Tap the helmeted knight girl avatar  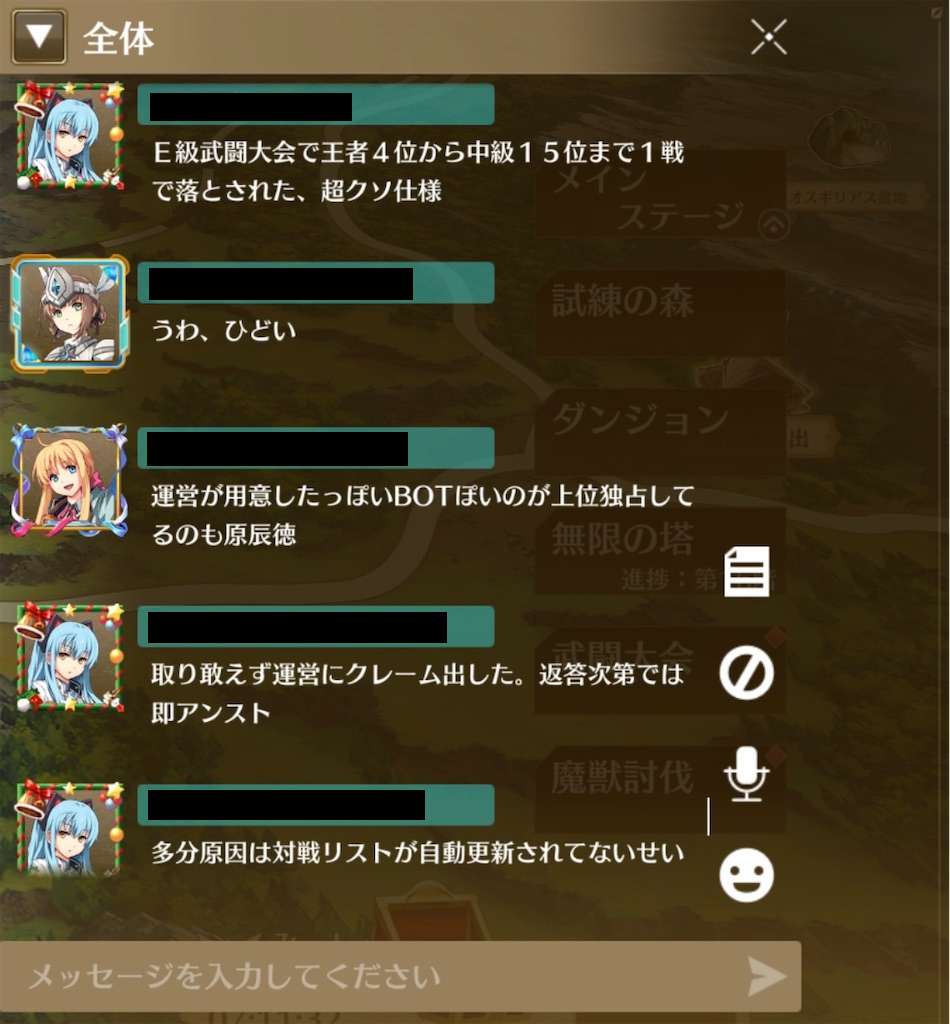pos(70,313)
